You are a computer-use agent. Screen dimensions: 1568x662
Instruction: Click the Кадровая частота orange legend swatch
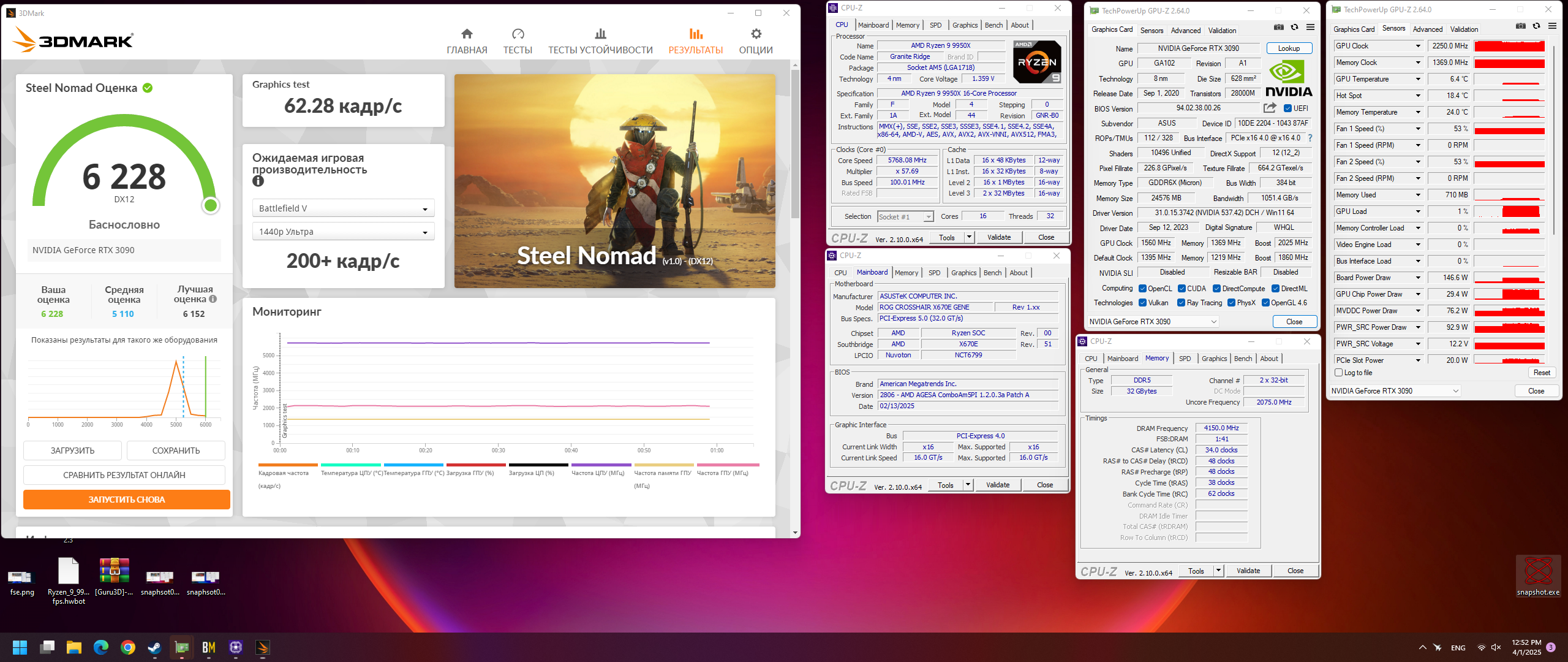(288, 465)
